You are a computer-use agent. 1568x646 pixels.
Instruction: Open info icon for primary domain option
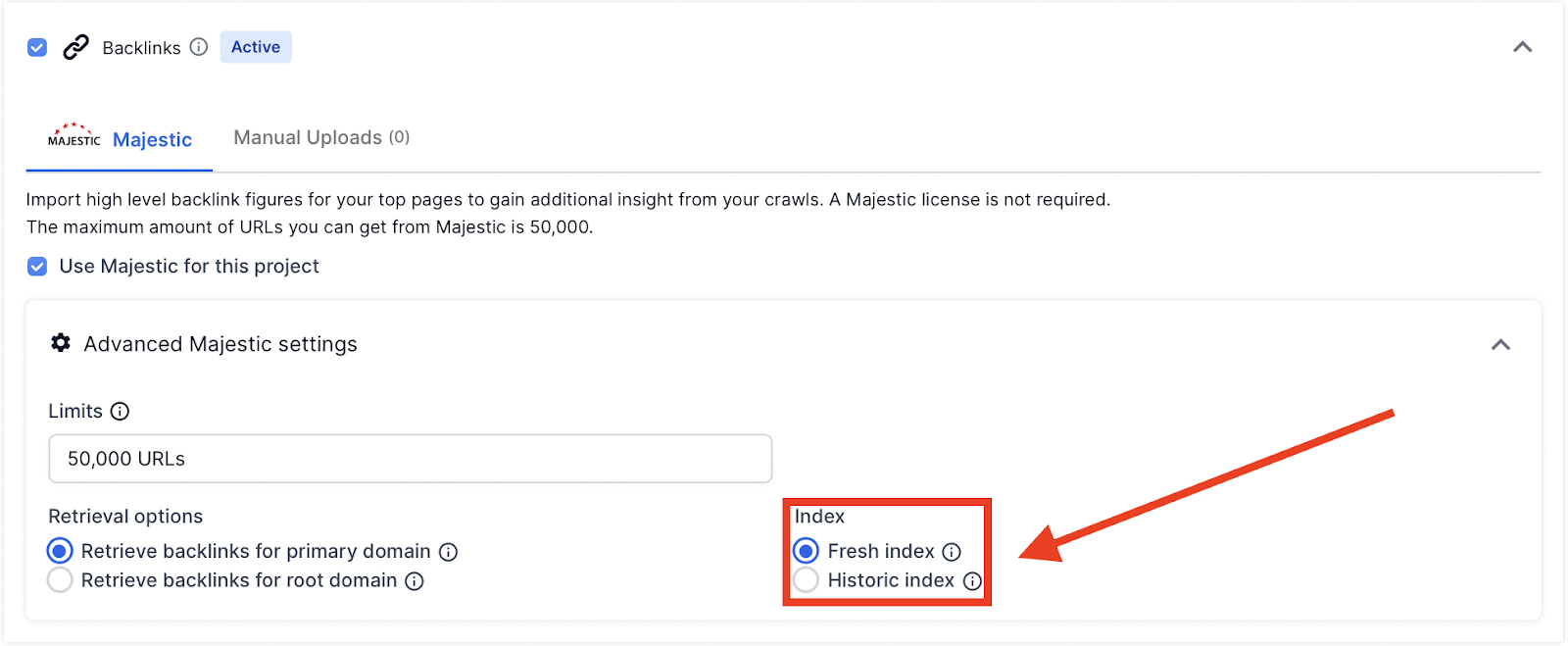pyautogui.click(x=449, y=552)
